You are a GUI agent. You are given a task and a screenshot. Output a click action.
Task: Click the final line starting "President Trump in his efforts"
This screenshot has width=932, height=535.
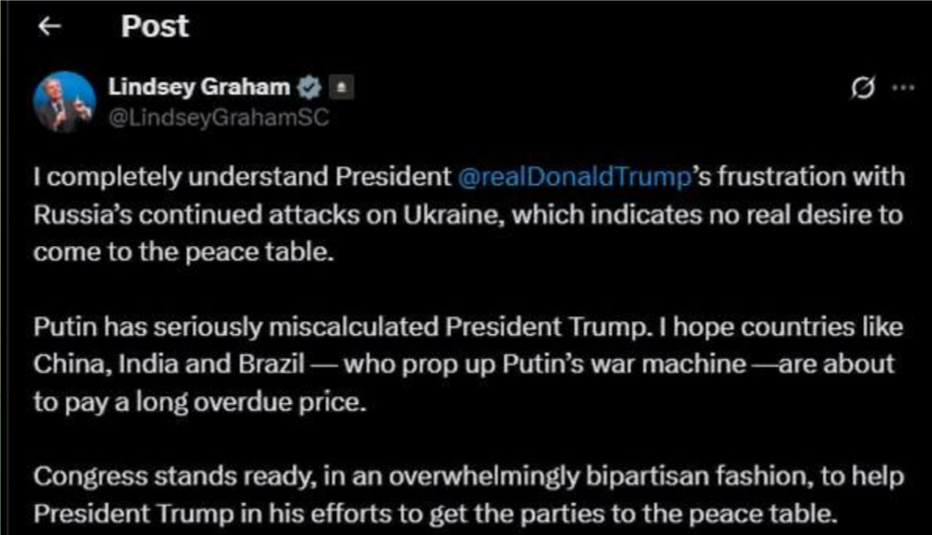(x=436, y=514)
